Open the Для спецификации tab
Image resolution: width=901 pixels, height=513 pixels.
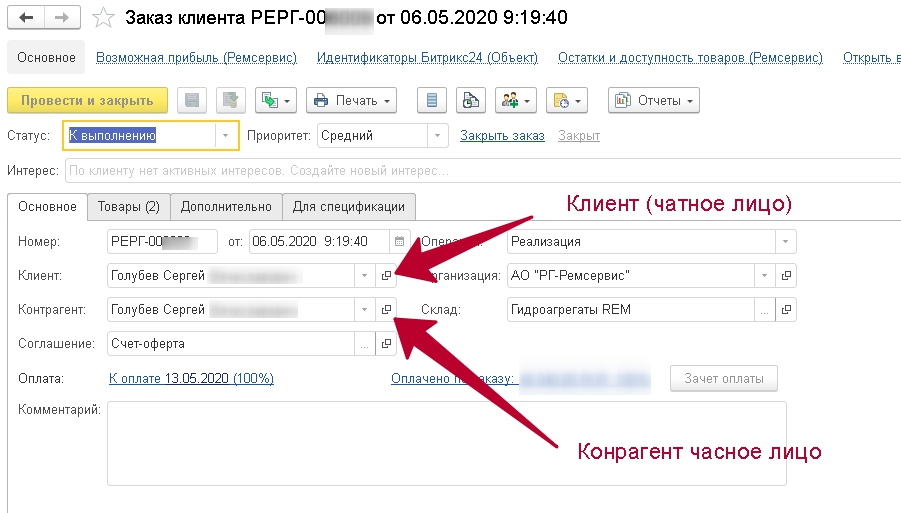[348, 207]
